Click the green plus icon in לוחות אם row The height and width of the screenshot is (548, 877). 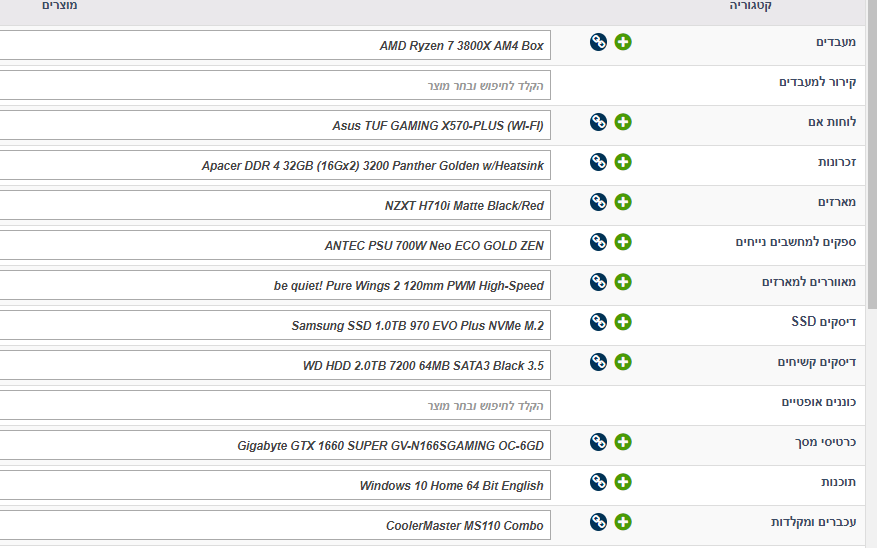pos(623,122)
